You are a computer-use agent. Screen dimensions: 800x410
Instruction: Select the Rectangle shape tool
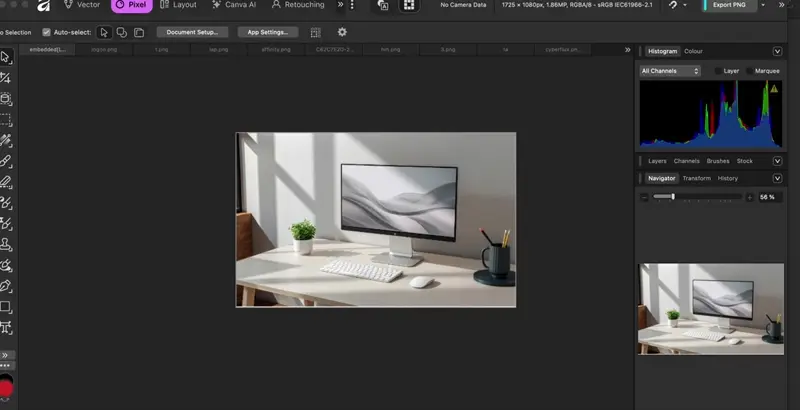5,307
